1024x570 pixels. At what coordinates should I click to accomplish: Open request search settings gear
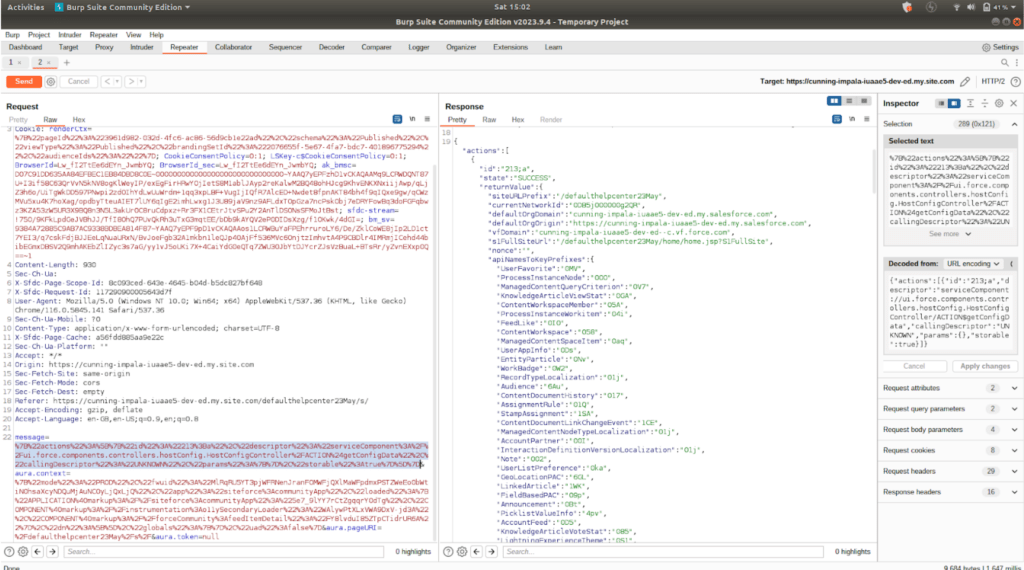click(23, 552)
